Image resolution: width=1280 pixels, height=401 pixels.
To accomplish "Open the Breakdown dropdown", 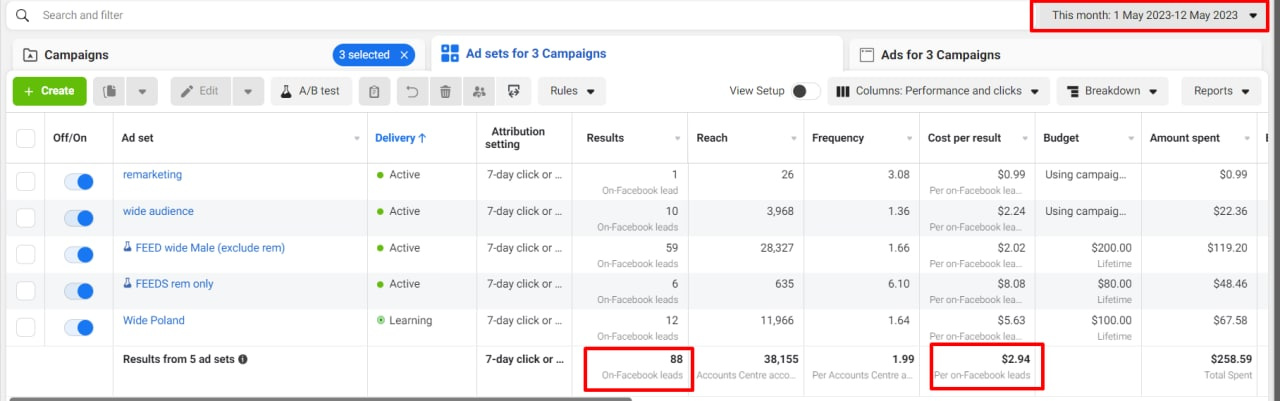I will [x=1112, y=91].
